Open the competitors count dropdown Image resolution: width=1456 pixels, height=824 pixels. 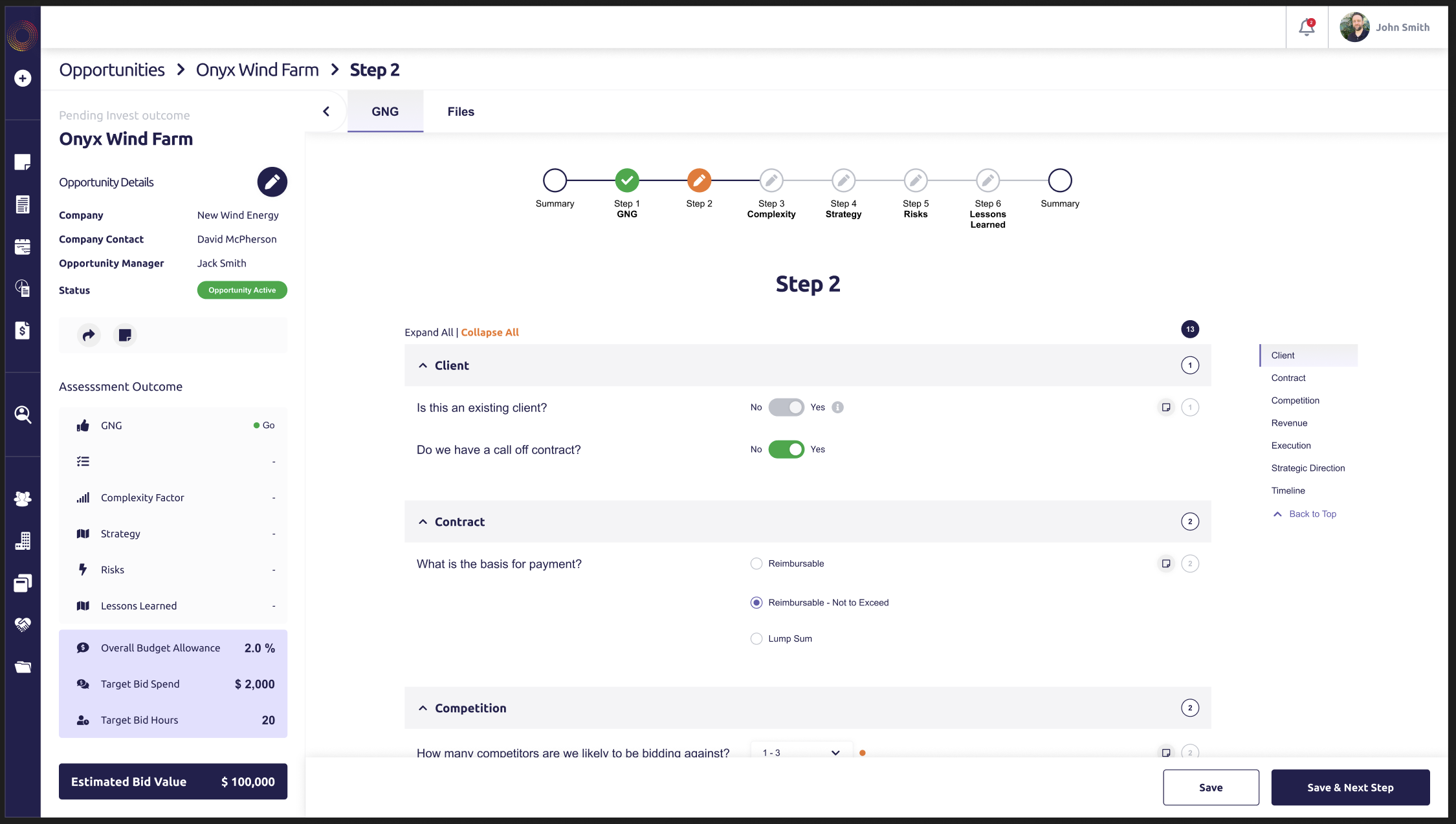pyautogui.click(x=802, y=752)
